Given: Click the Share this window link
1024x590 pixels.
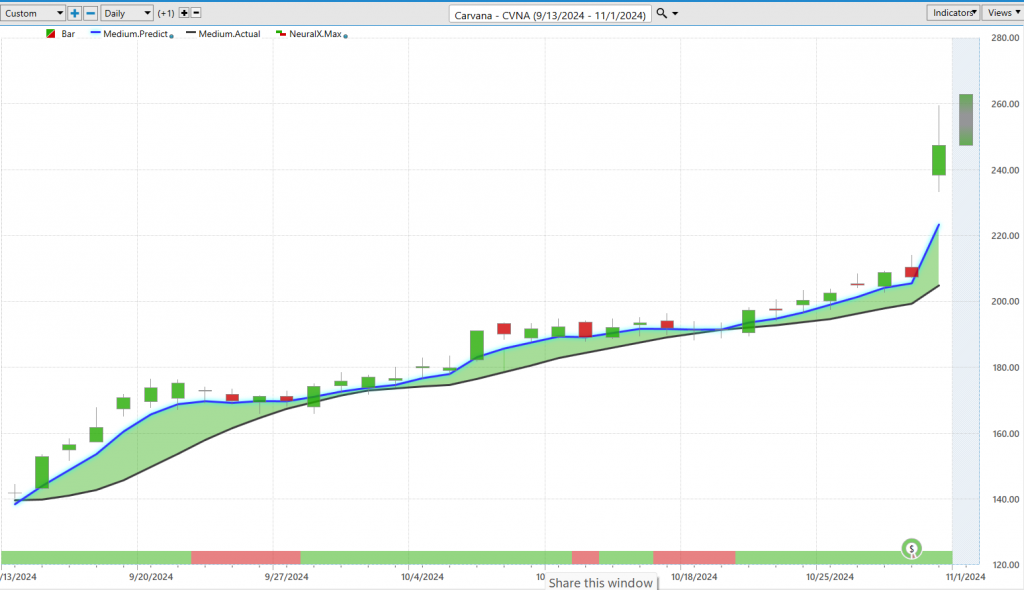Looking at the screenshot, I should [603, 583].
